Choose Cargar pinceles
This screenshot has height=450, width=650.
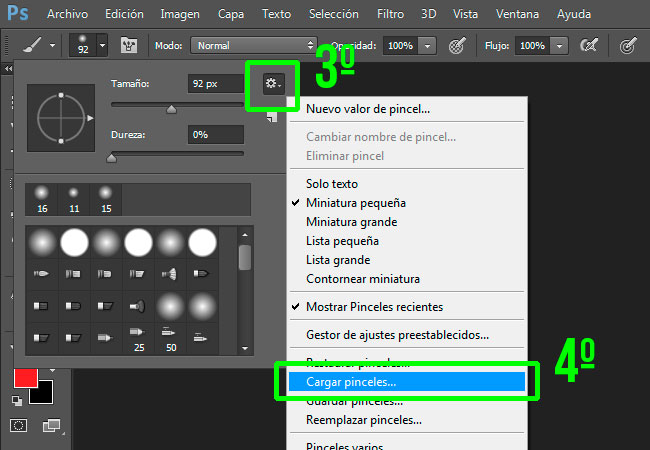click(x=406, y=382)
